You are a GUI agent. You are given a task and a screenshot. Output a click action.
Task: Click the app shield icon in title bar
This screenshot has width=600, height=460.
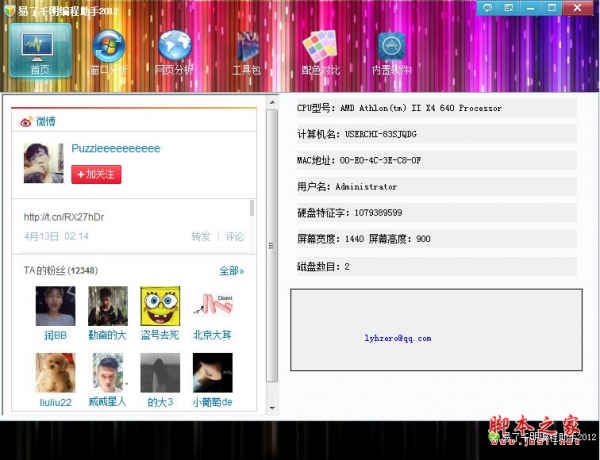[x=9, y=11]
